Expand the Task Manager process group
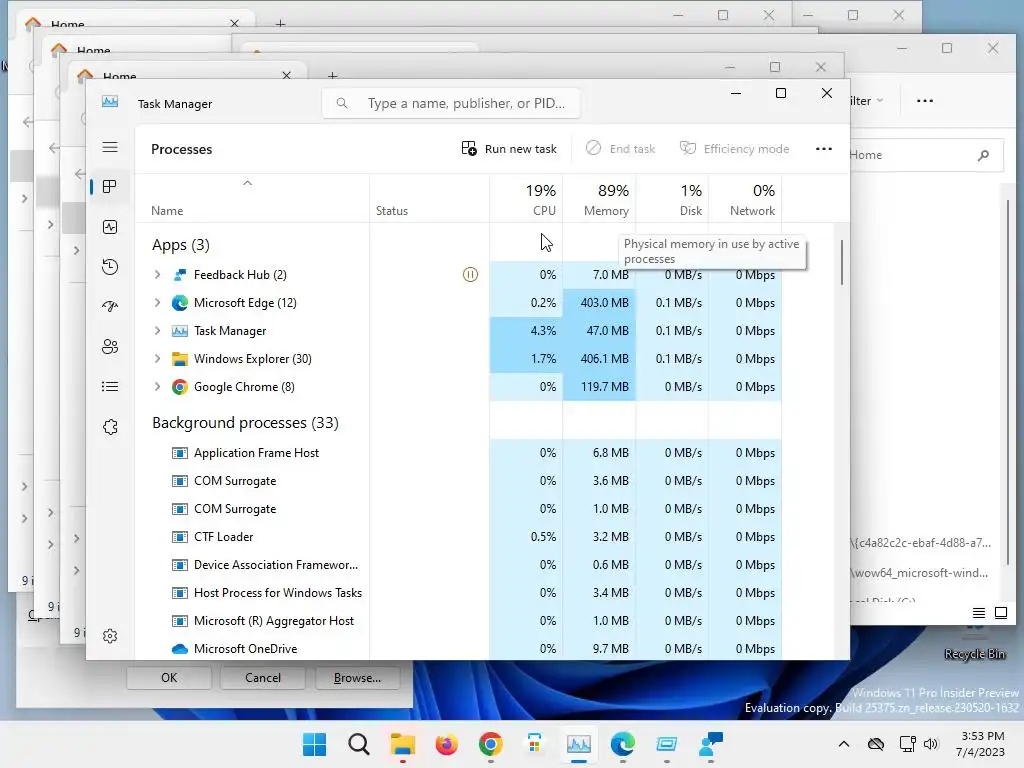This screenshot has height=768, width=1024. (x=157, y=331)
